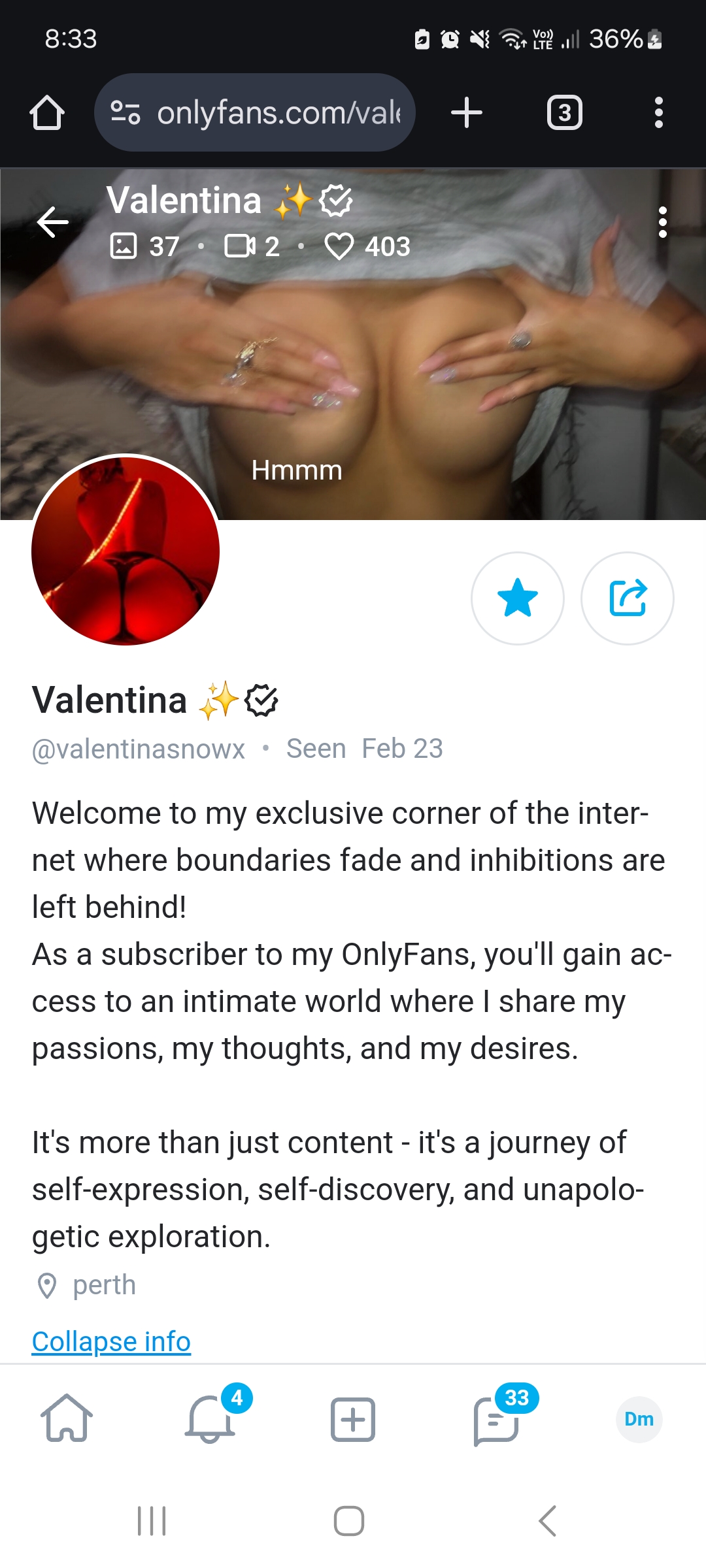
Task: Collapse the profile info section
Action: (111, 1342)
